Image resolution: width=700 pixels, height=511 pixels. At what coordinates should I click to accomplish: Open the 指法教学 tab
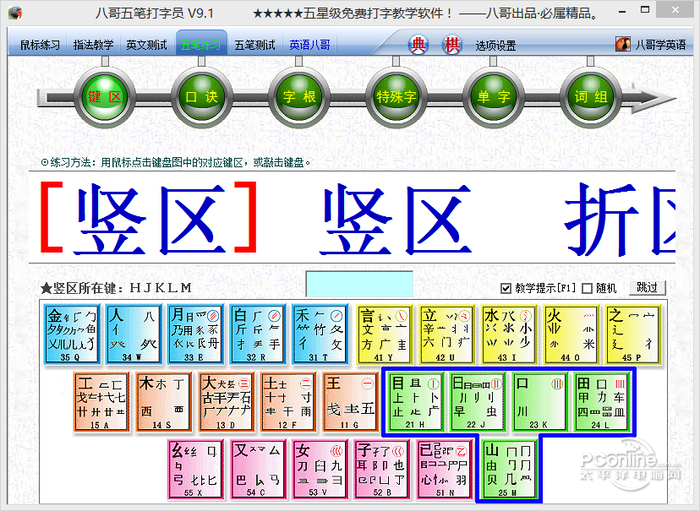[93, 45]
